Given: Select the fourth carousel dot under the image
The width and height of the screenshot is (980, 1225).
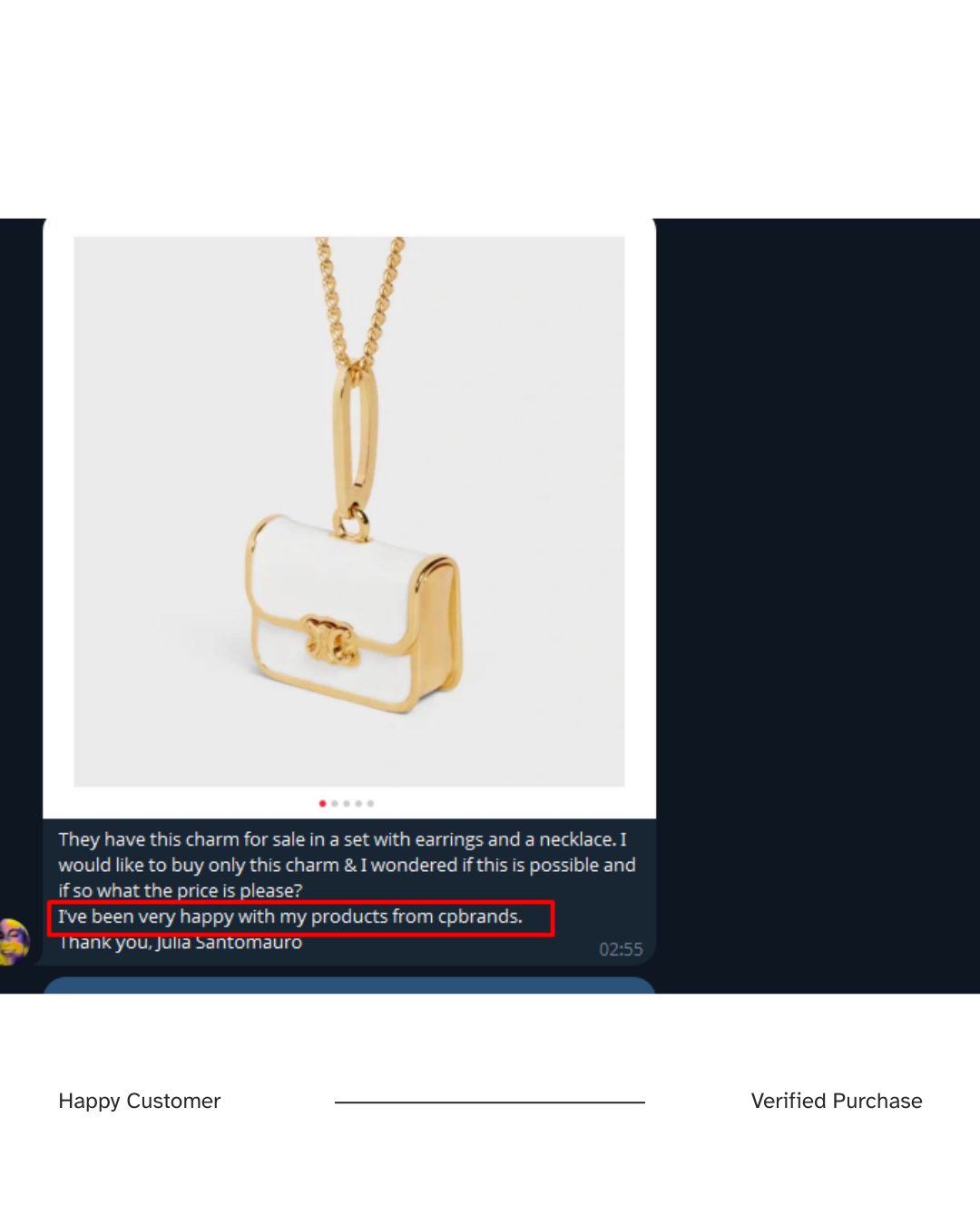Looking at the screenshot, I should pos(358,803).
